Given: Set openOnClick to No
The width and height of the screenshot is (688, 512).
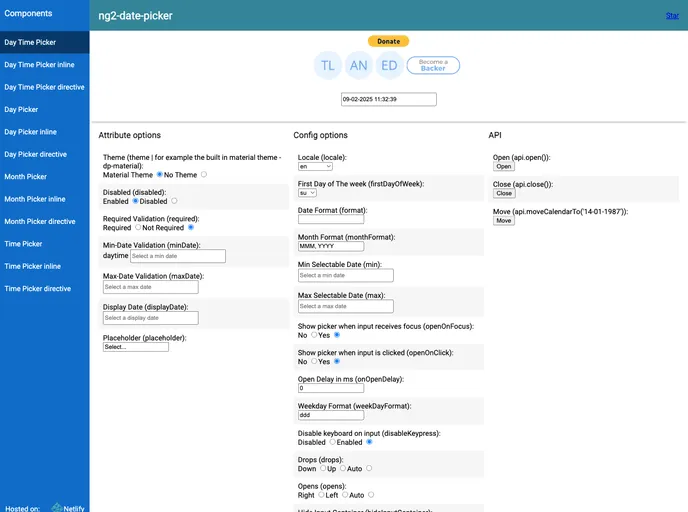Looking at the screenshot, I should point(314,361).
